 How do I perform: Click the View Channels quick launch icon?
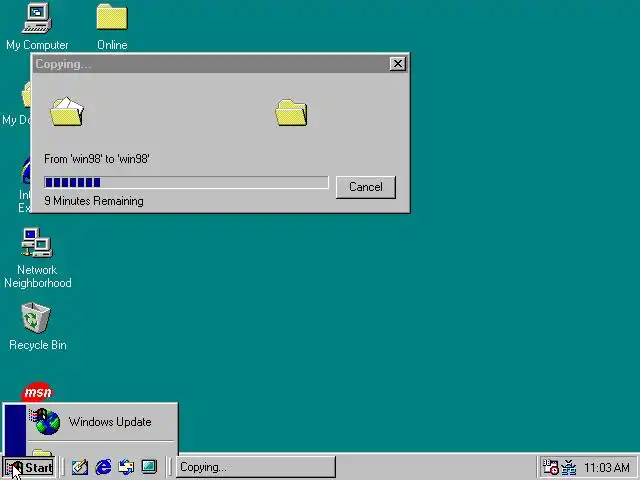pyautogui.click(x=149, y=467)
